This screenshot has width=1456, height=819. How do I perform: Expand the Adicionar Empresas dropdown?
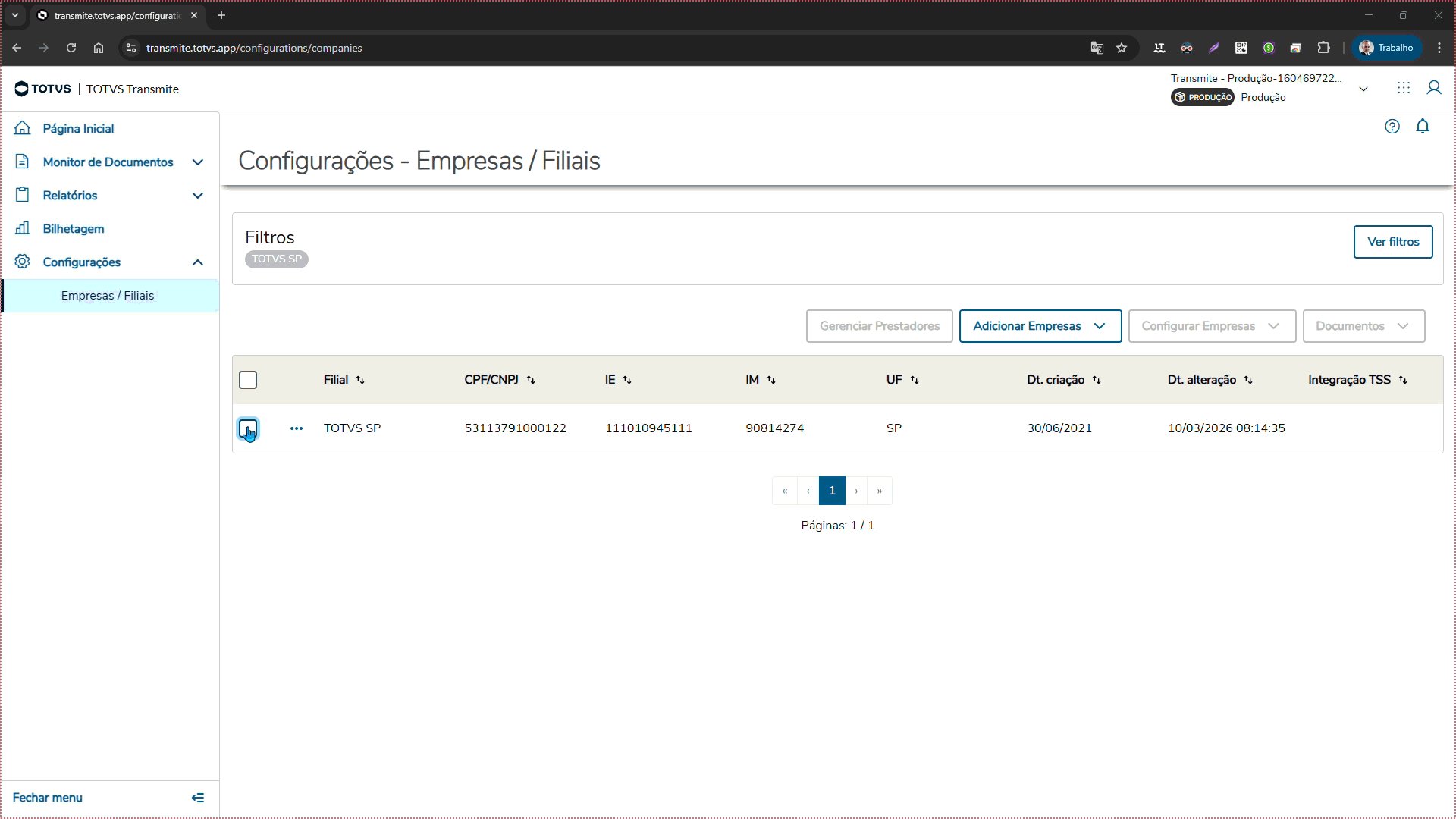pos(1040,326)
